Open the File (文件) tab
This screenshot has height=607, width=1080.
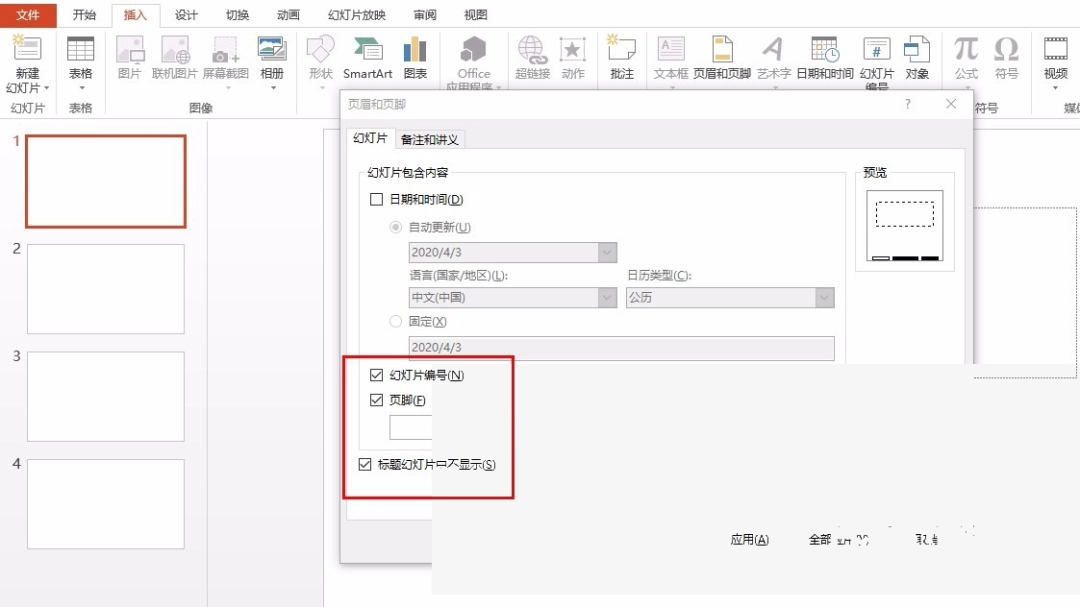[28, 14]
